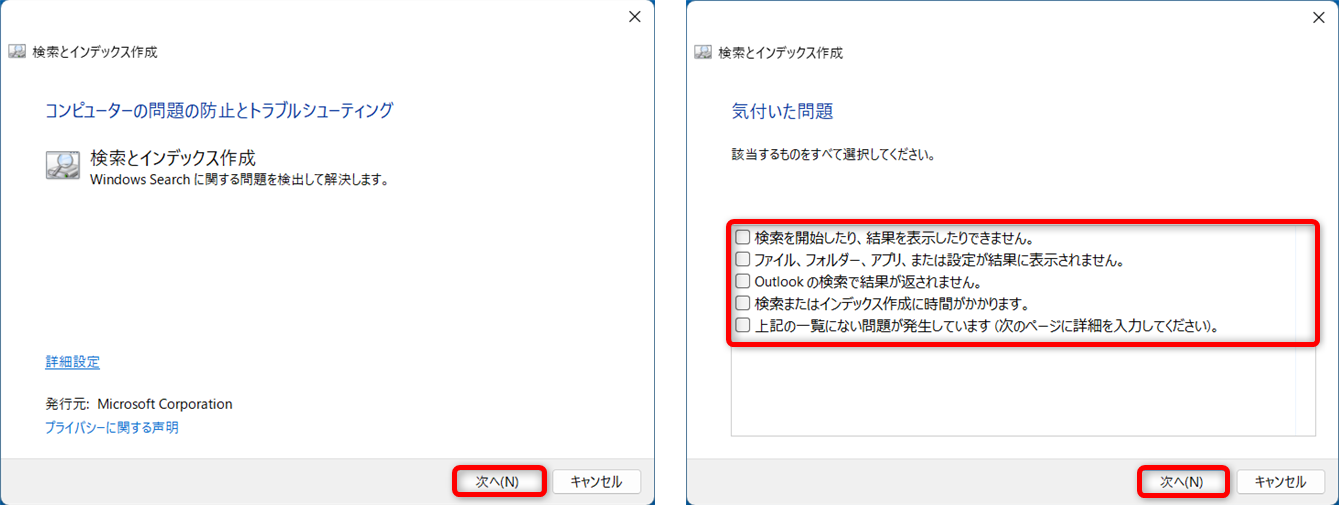Click the 気付いた問題 heading

click(782, 111)
